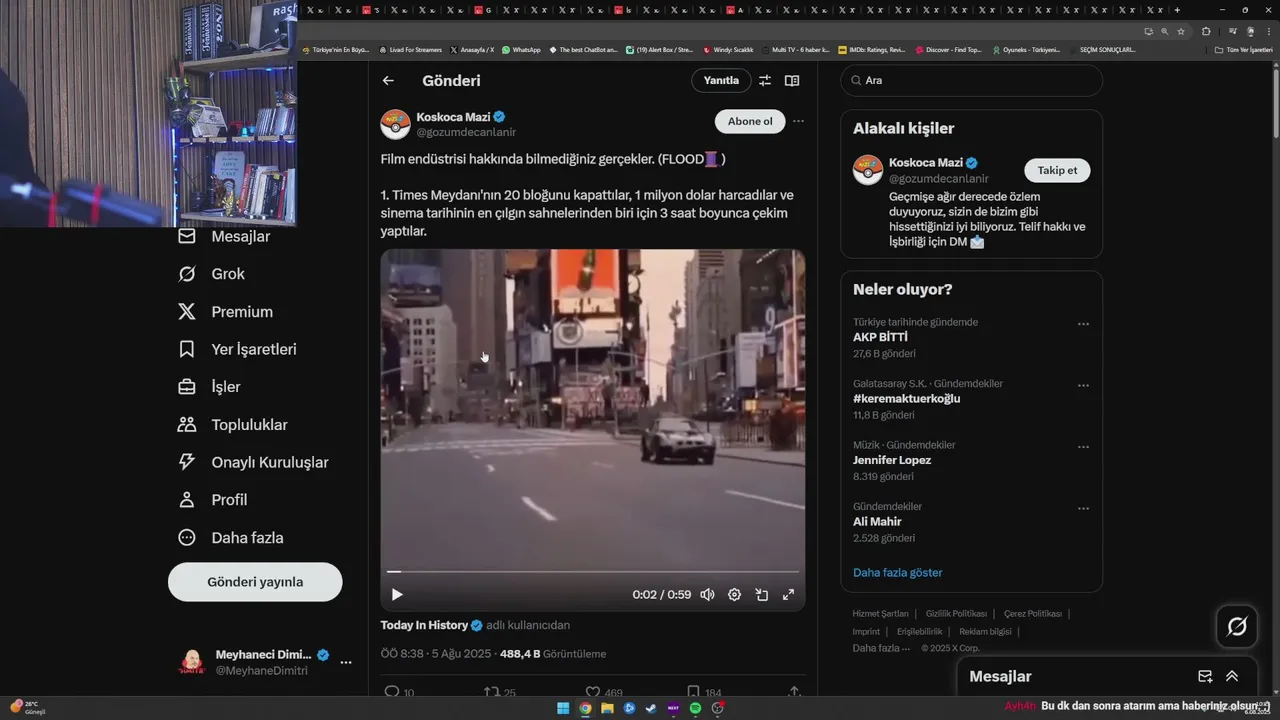1280x720 pixels.
Task: Click the Yanıtla button
Action: pos(721,81)
